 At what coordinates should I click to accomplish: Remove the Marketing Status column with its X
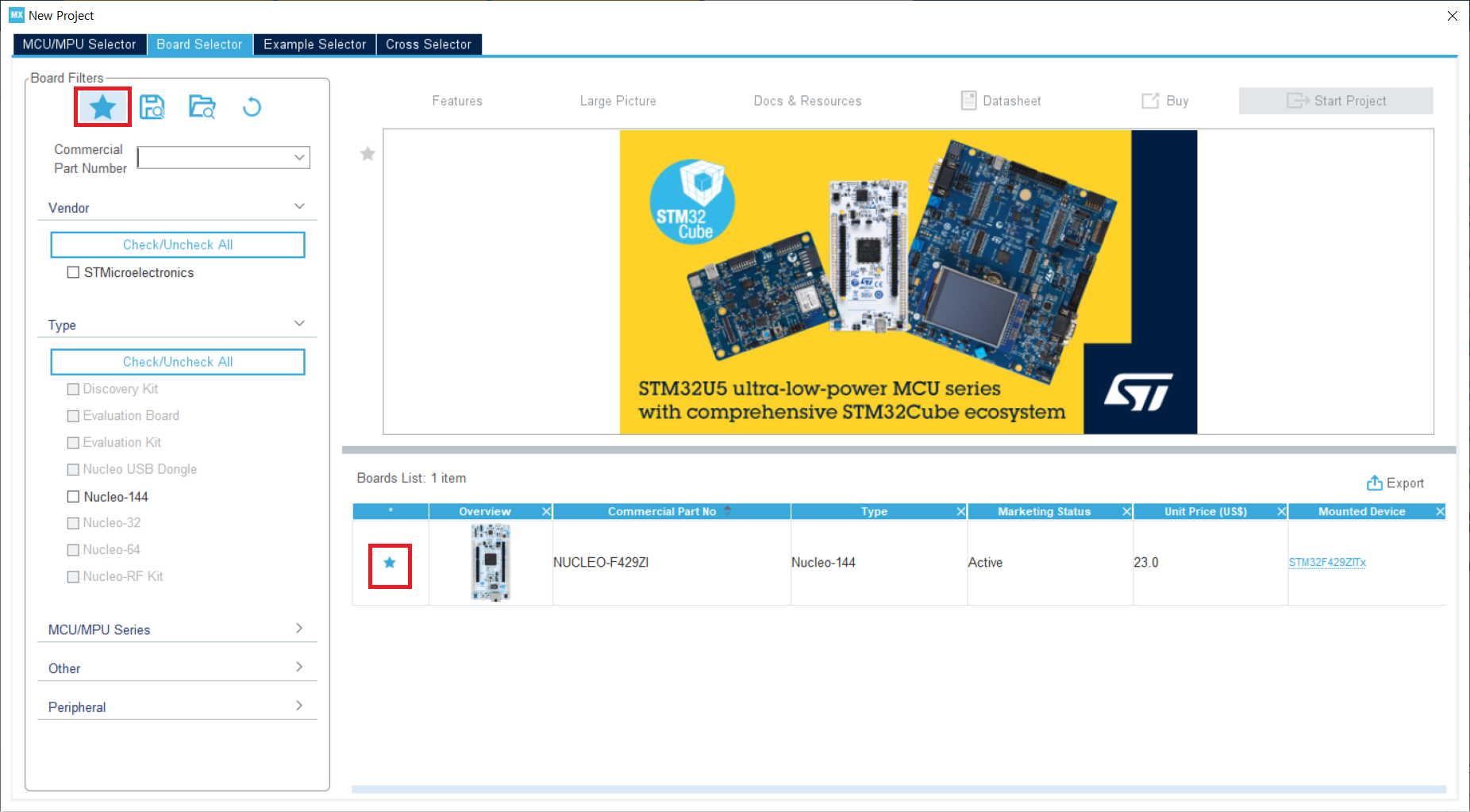pos(1126,512)
